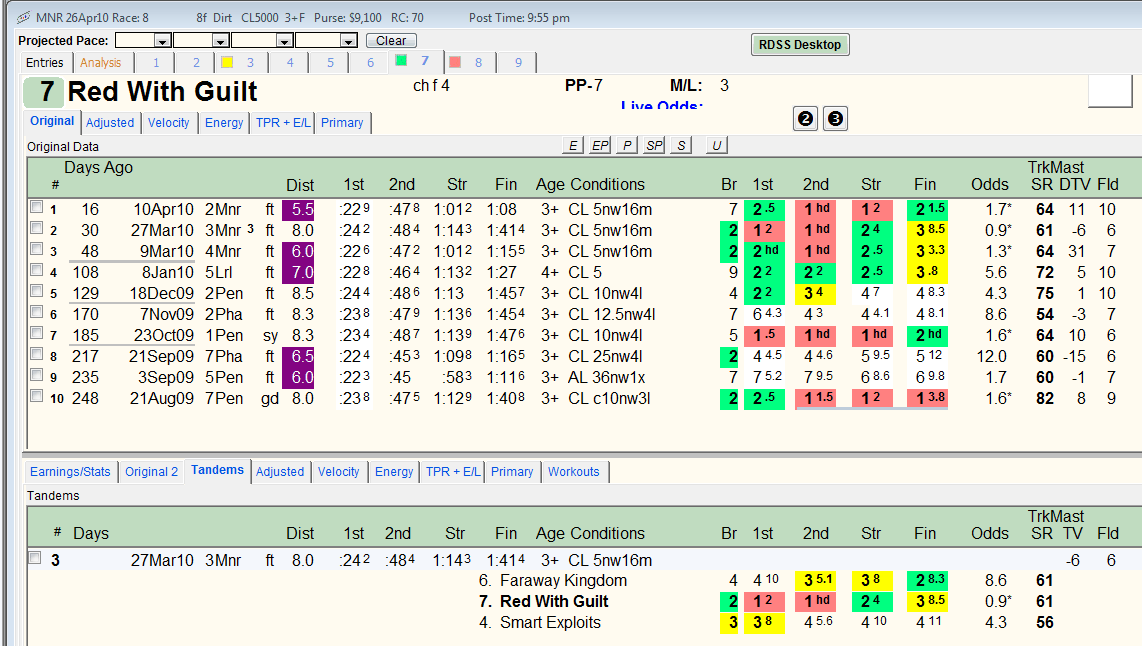Click the TrkMast SR column header, upper table
This screenshot has height=646, width=1142.
[1041, 184]
